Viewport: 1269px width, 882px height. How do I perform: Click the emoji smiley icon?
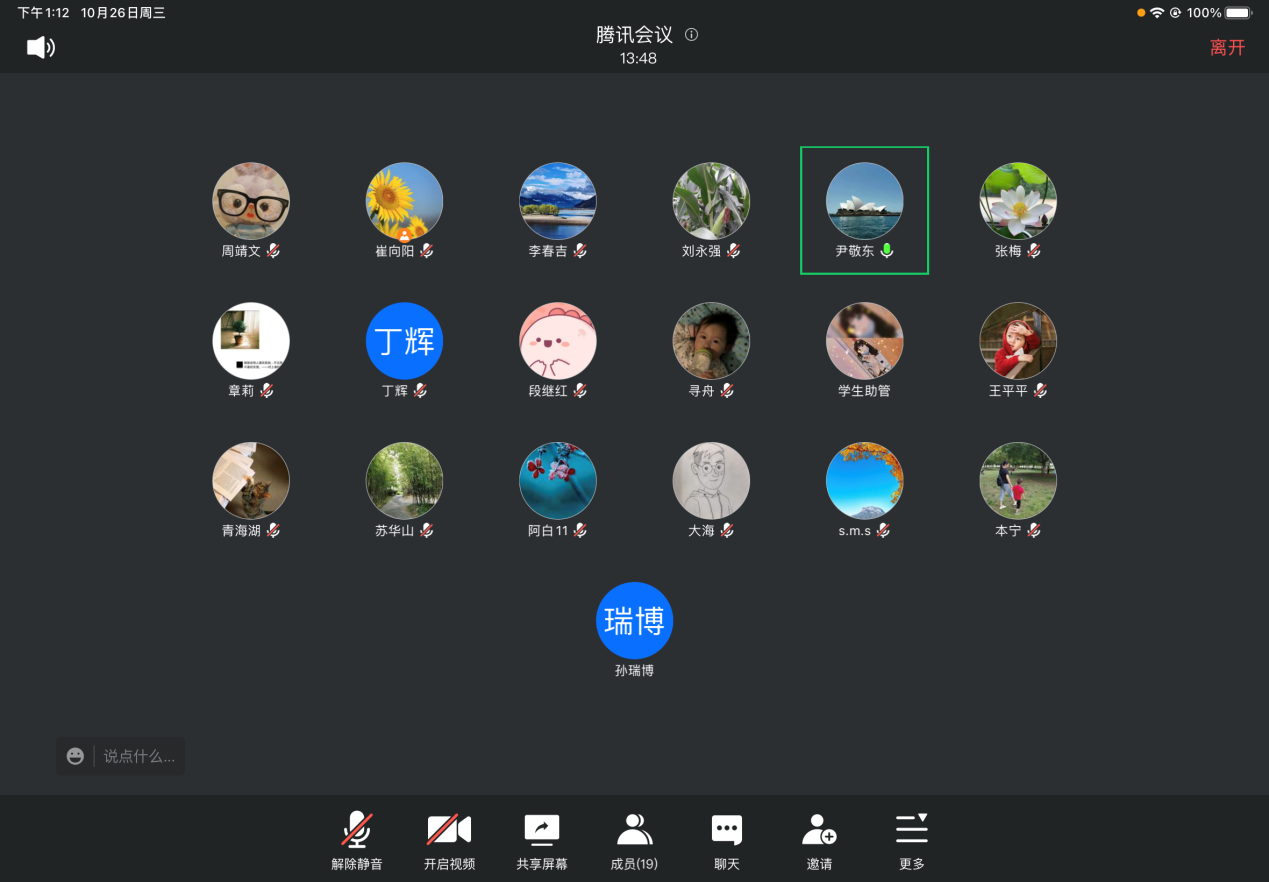tap(75, 756)
